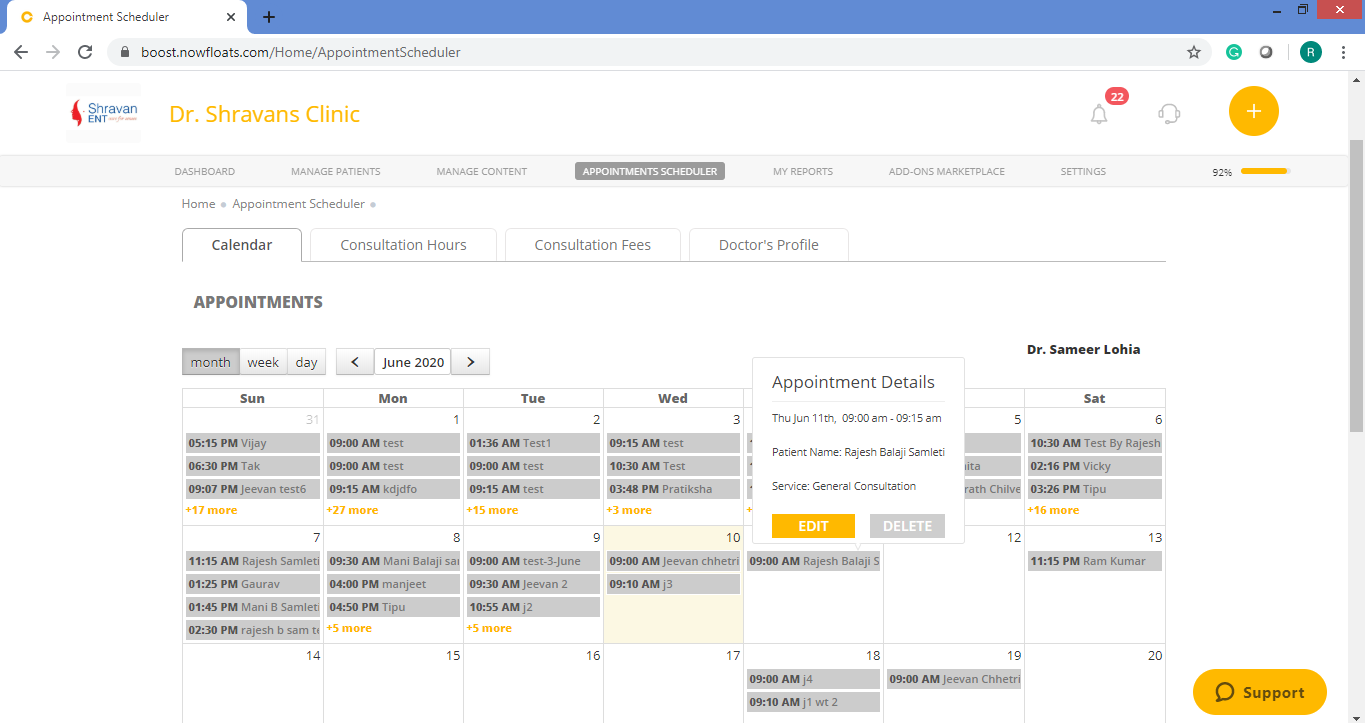Switch calendar to day view
The width and height of the screenshot is (1365, 723).
[307, 362]
